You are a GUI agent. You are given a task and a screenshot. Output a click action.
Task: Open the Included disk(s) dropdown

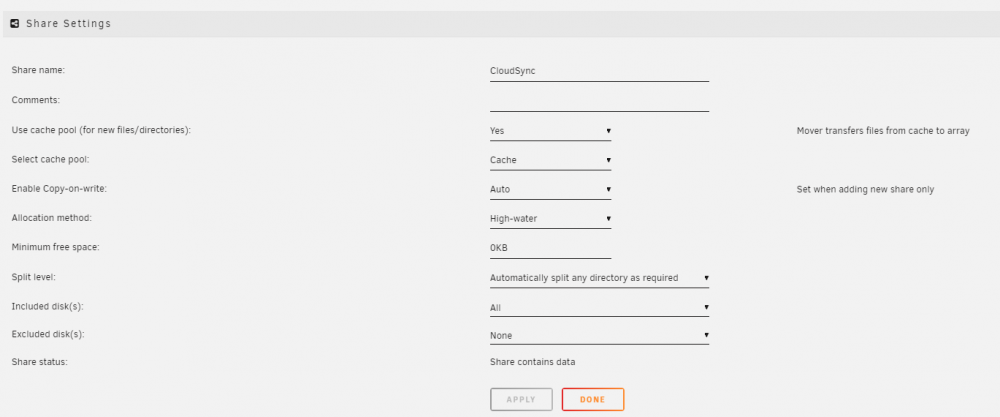coord(599,307)
